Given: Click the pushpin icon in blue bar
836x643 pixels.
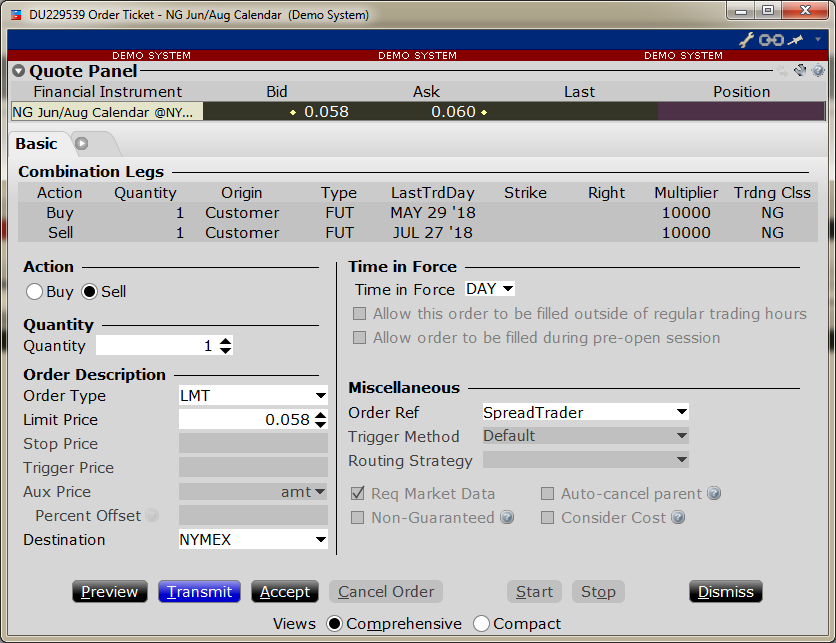Looking at the screenshot, I should coord(795,40).
